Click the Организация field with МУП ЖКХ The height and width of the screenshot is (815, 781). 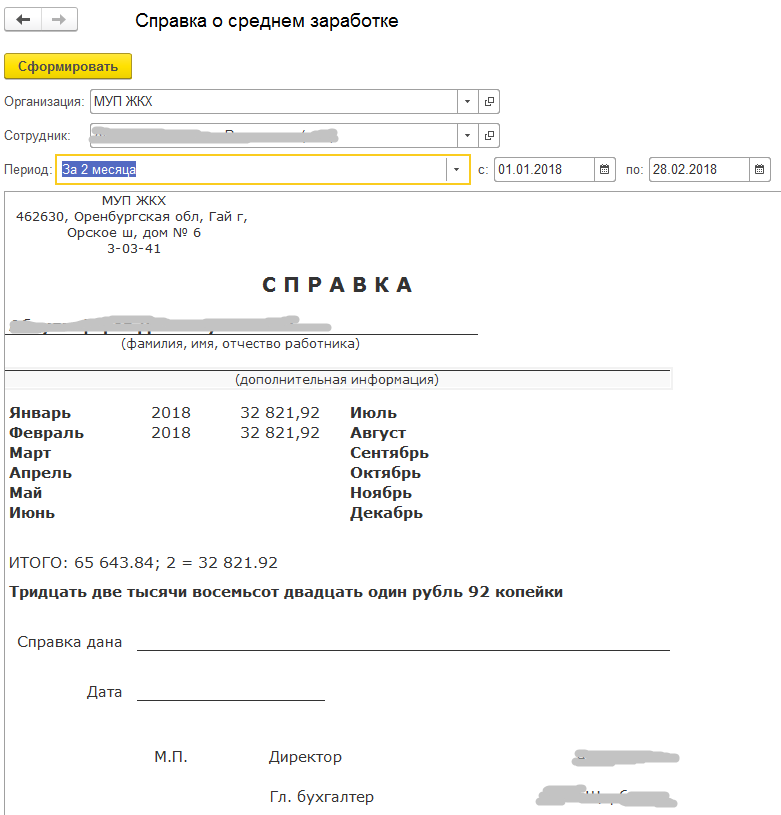coord(274,101)
